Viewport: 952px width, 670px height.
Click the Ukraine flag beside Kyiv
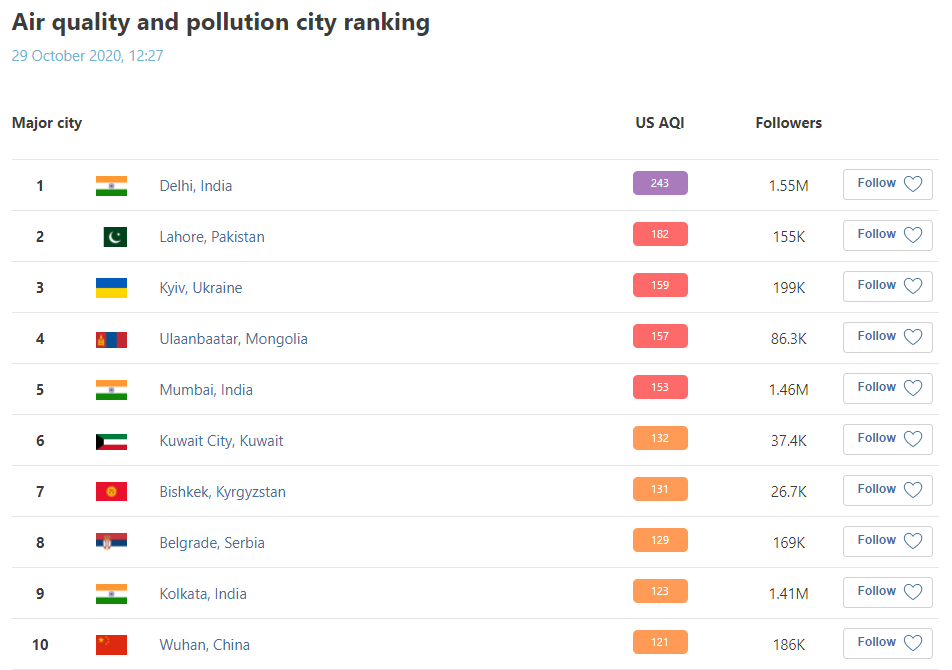tap(111, 288)
